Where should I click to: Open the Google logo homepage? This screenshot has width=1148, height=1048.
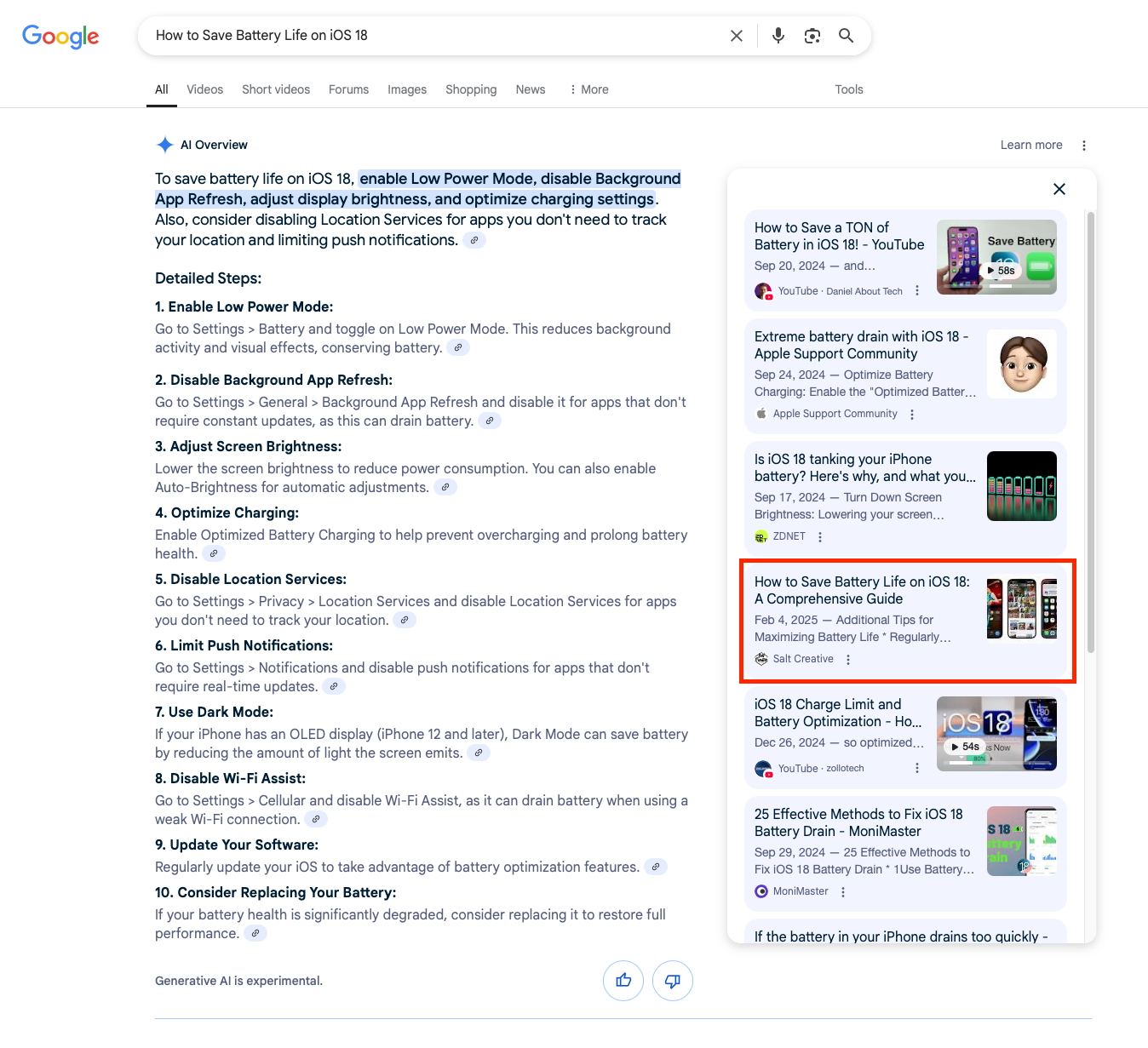[x=60, y=36]
